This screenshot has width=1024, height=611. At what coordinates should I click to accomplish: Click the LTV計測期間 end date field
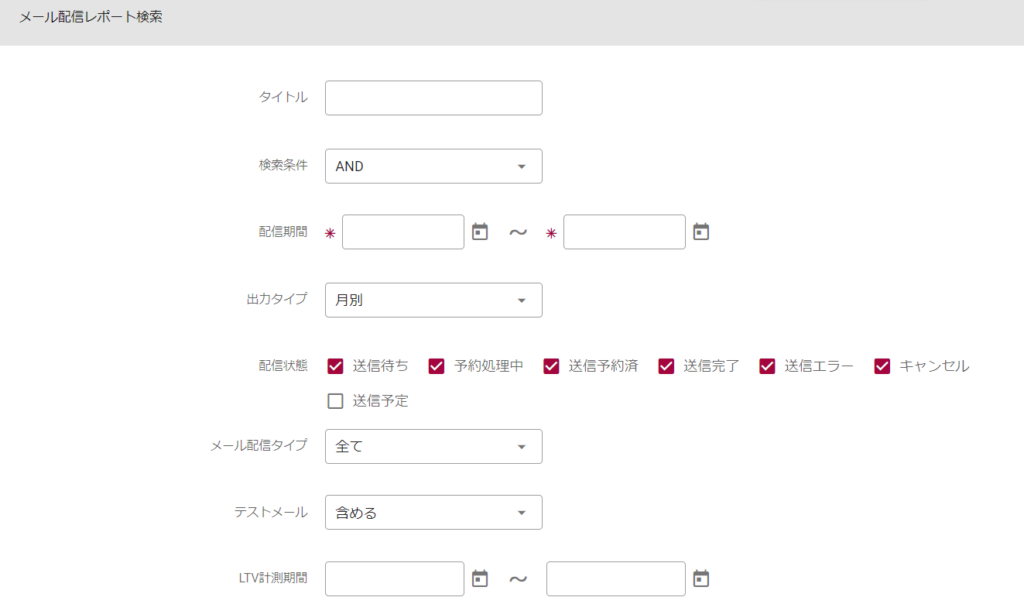click(615, 578)
